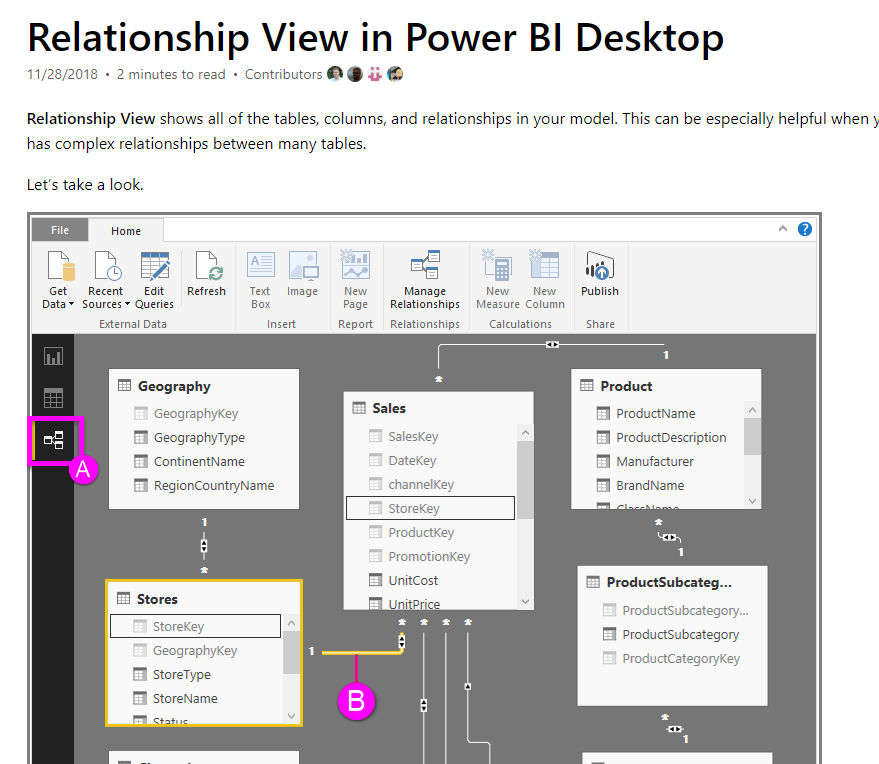Click Product table scroll down arrow

click(752, 501)
